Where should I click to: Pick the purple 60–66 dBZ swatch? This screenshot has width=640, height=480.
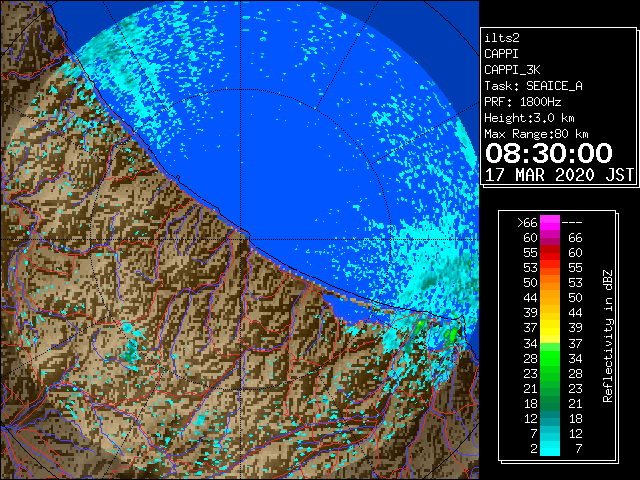(x=550, y=238)
